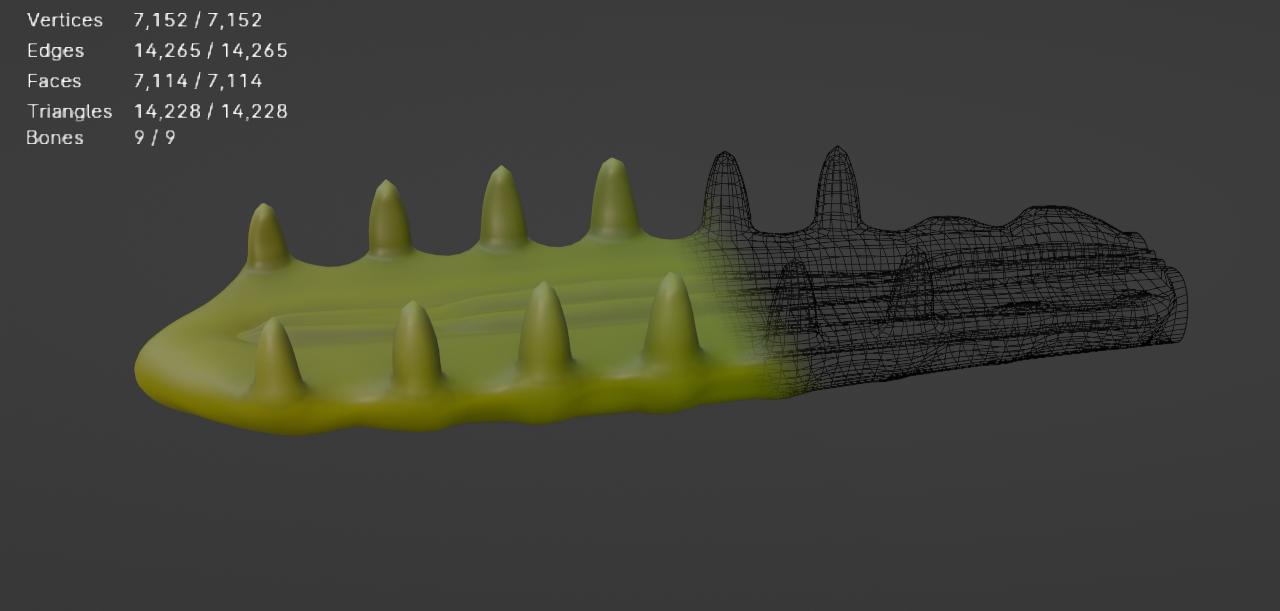Select the second shaded spike in back row
Screen dimensions: 1280x611
(389, 218)
